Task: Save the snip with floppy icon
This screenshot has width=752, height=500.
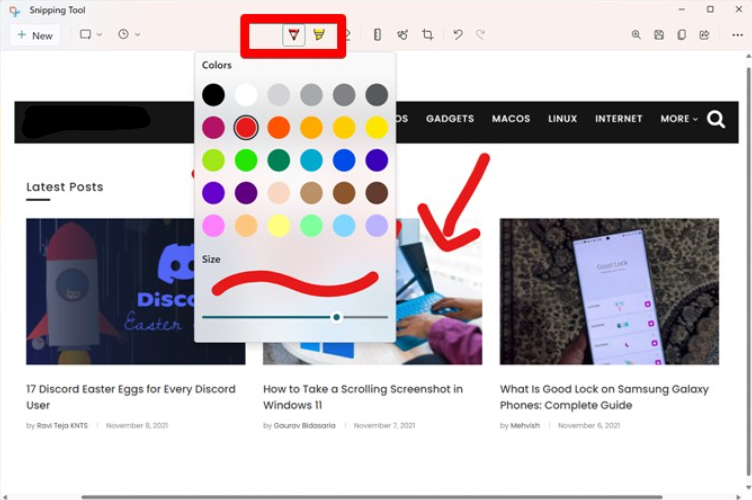Action: point(659,35)
